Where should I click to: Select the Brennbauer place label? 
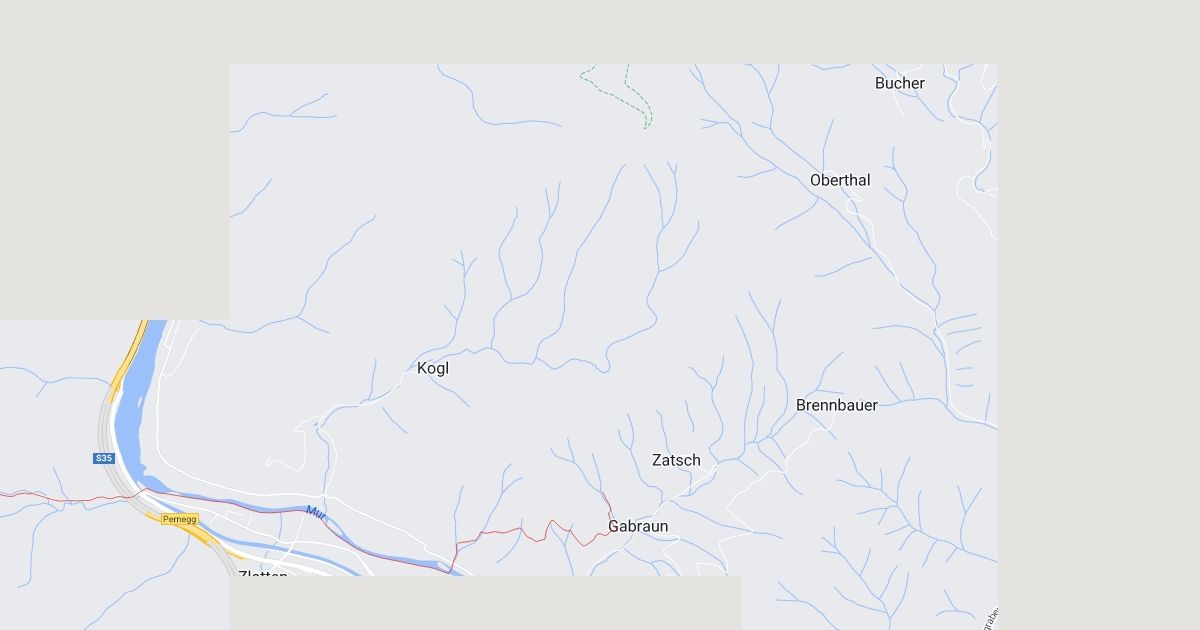837,405
